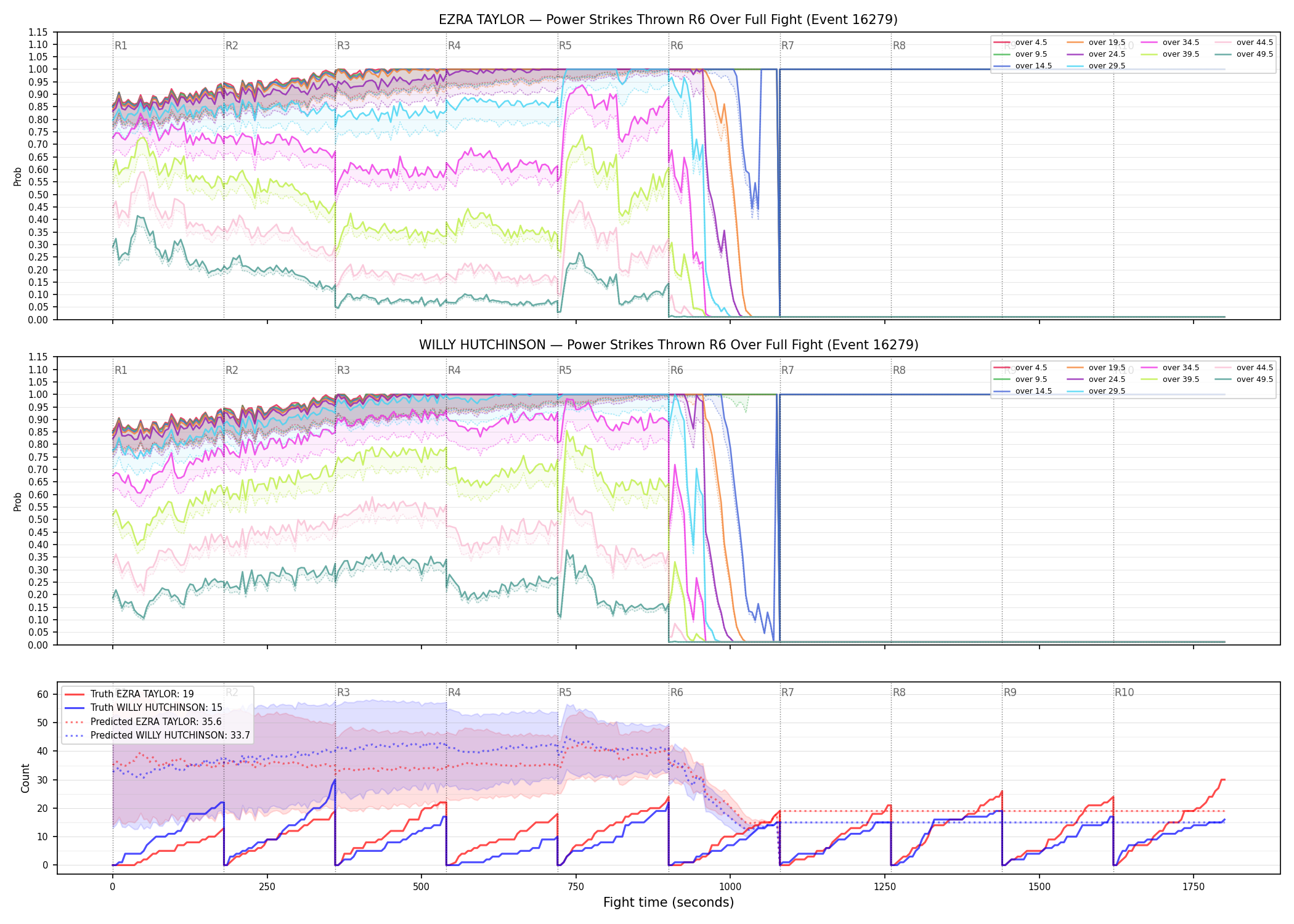This screenshot has width=1294, height=924.
Task: Click the R10 label in bottom count chart
Action: 1124,692
